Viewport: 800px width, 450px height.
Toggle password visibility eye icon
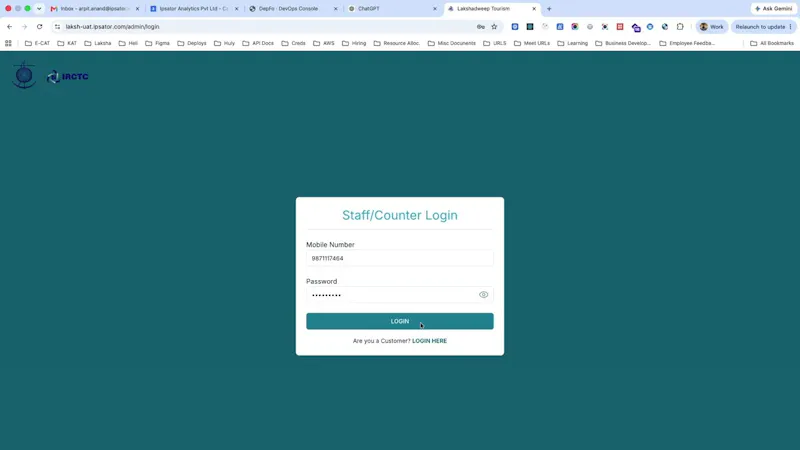(483, 294)
